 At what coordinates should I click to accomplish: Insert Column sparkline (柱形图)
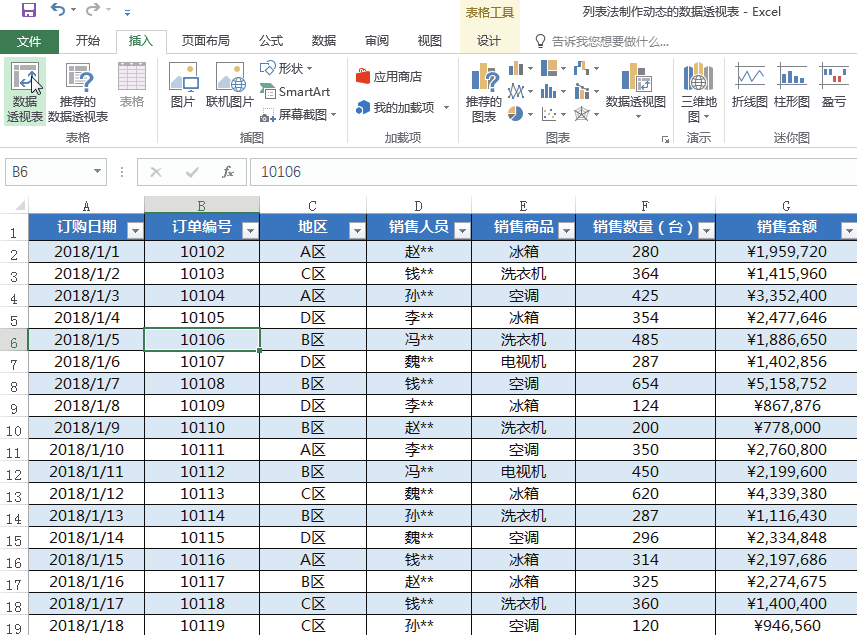(792, 85)
